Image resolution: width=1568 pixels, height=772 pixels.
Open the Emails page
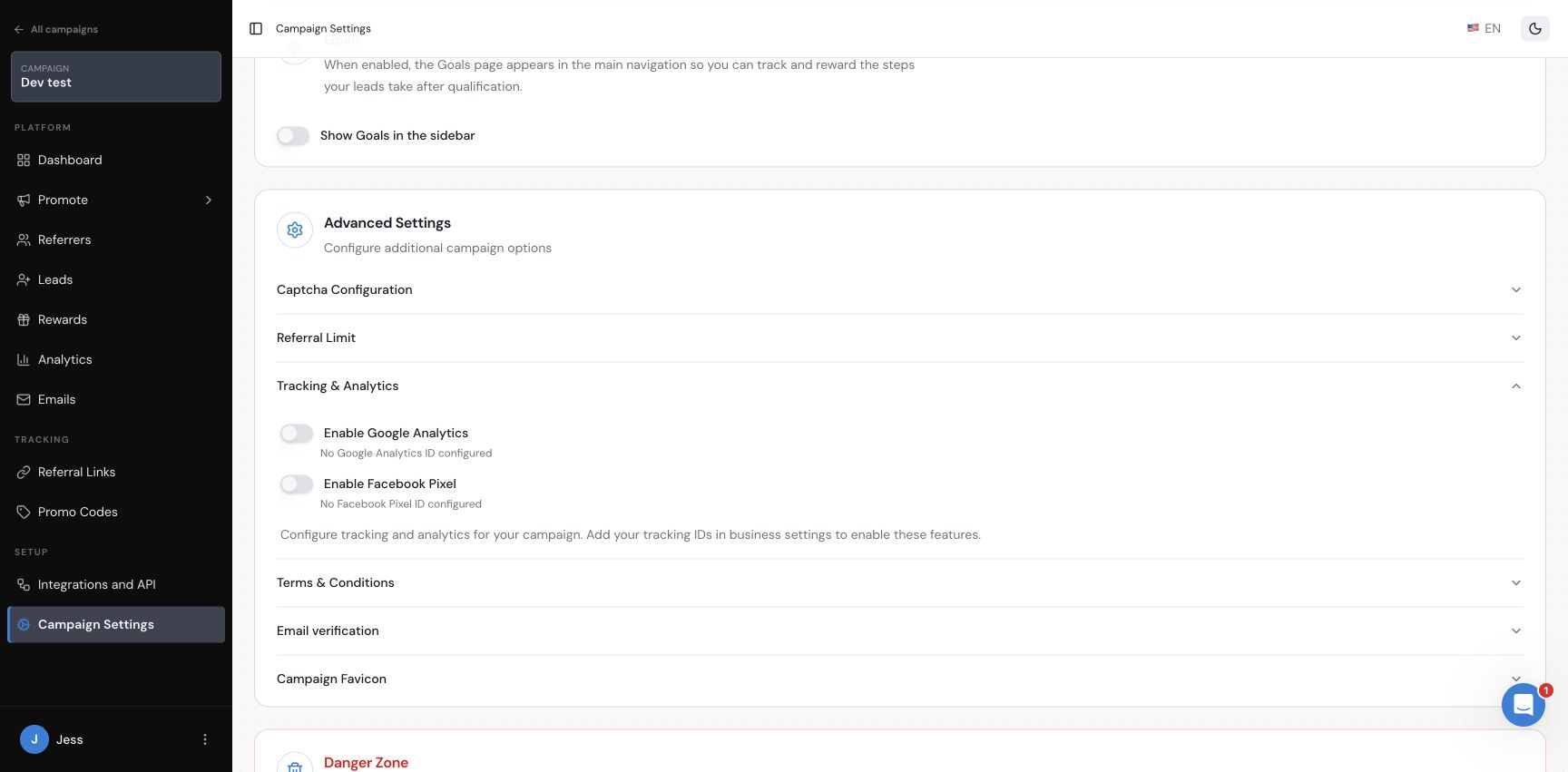116,399
